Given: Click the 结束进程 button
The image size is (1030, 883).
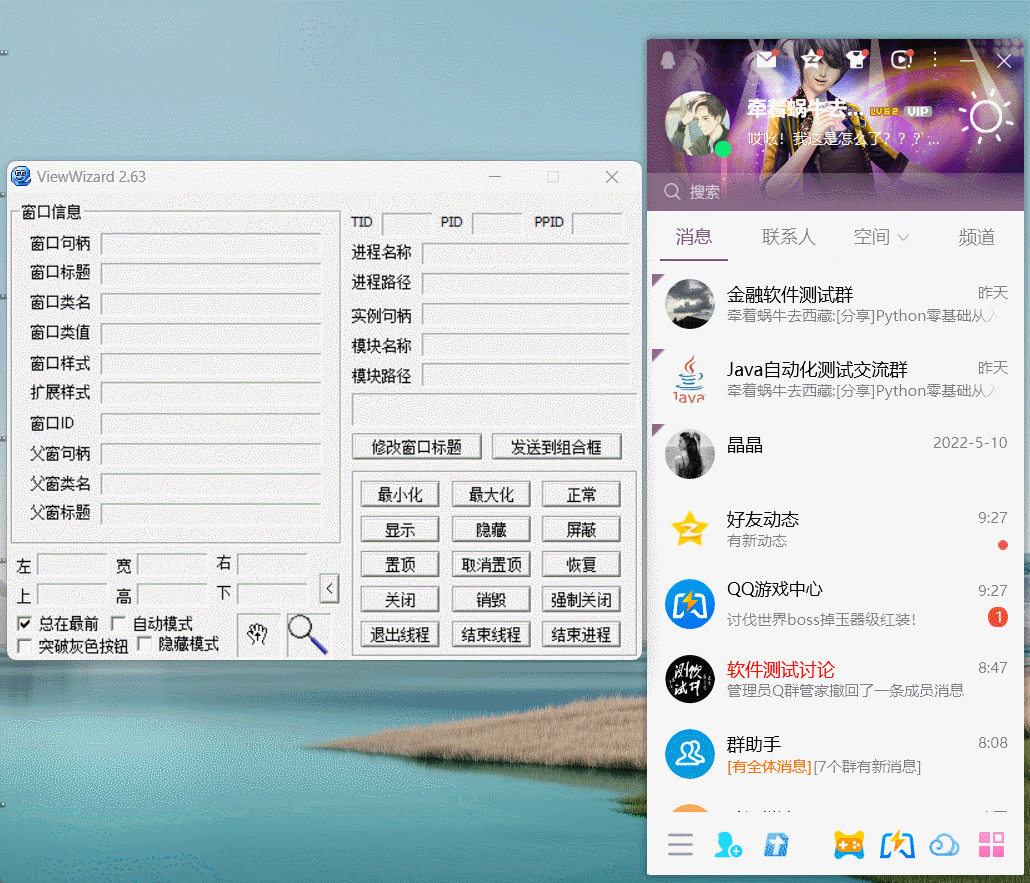Looking at the screenshot, I should 581,635.
